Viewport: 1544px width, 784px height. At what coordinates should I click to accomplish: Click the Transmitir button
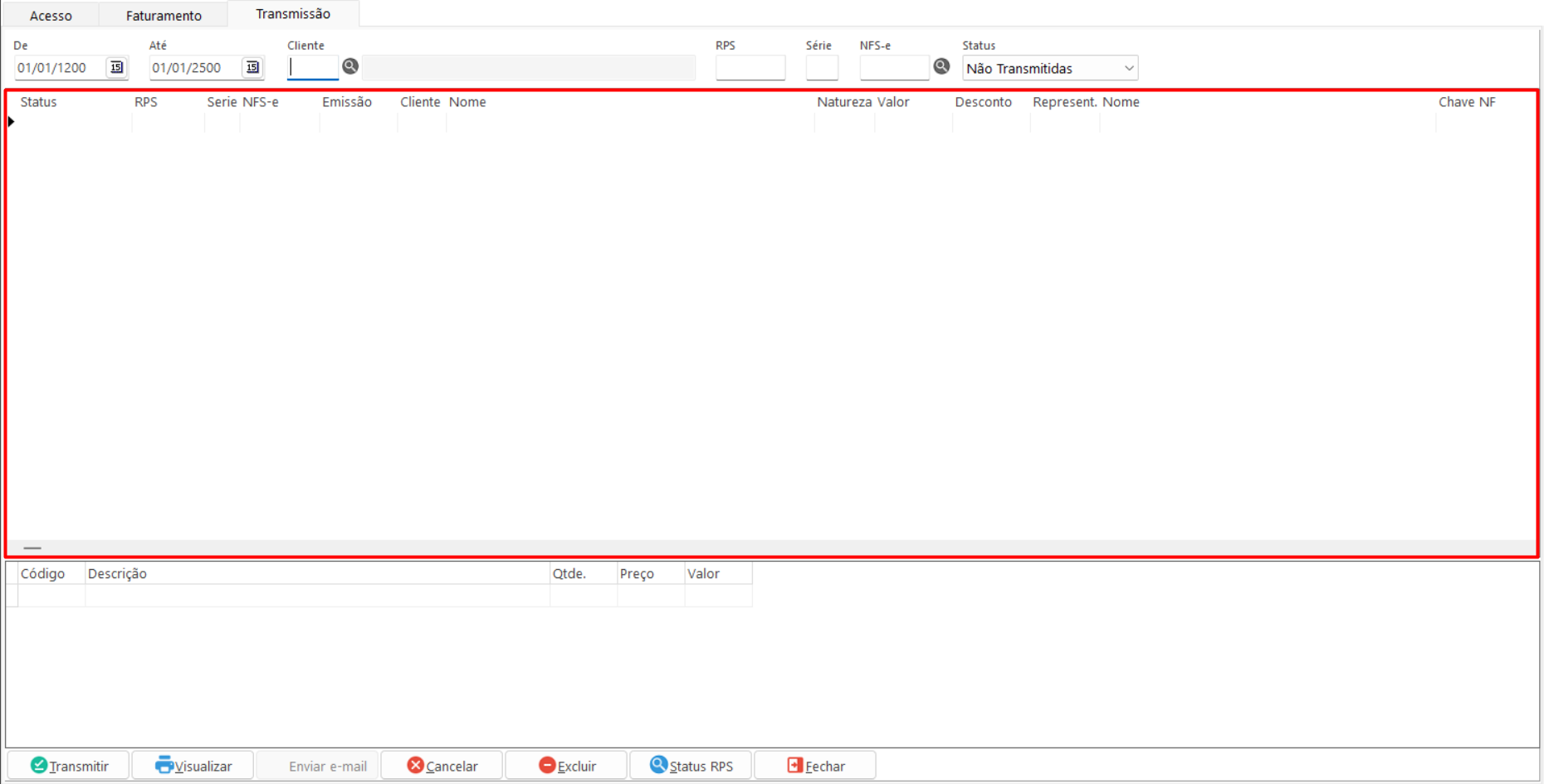(69, 766)
